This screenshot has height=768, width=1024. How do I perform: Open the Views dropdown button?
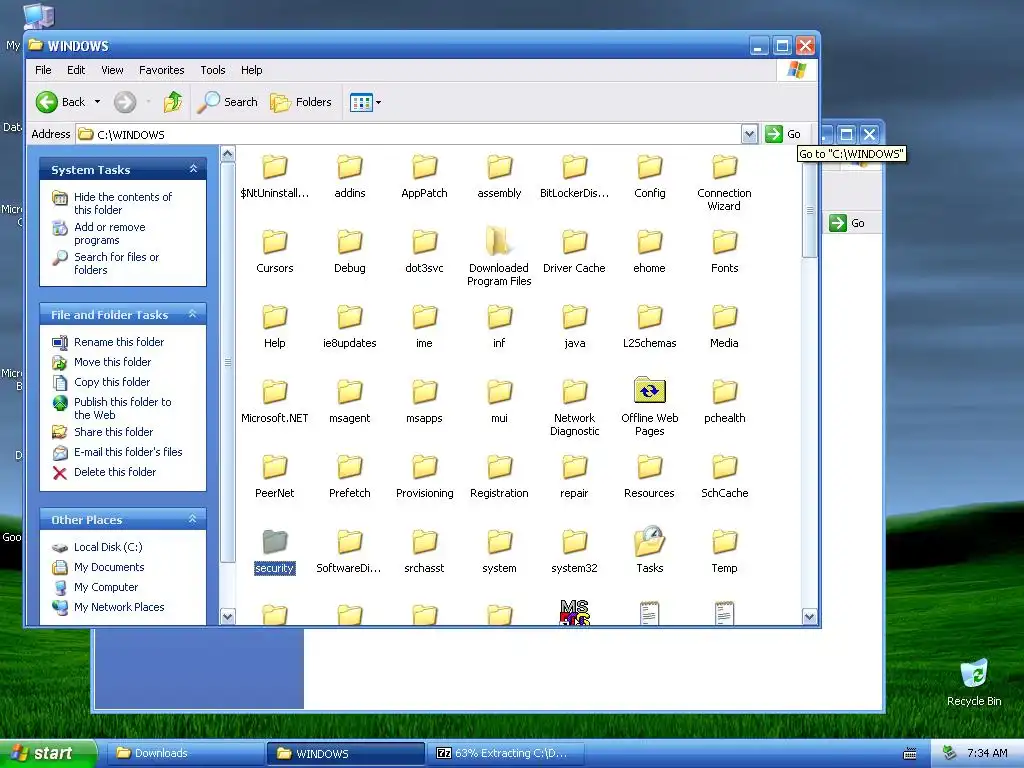click(365, 102)
